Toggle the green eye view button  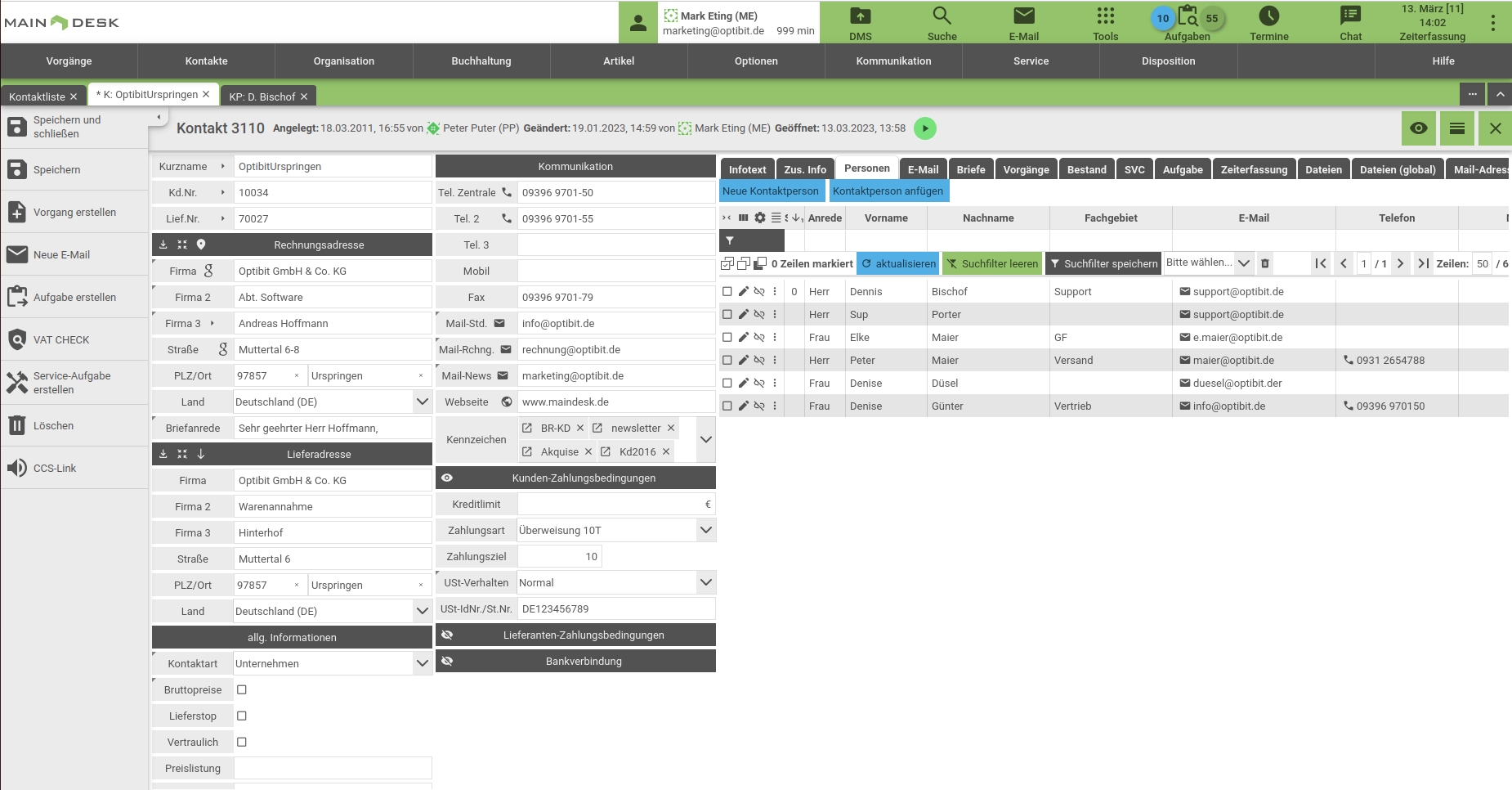click(1418, 128)
